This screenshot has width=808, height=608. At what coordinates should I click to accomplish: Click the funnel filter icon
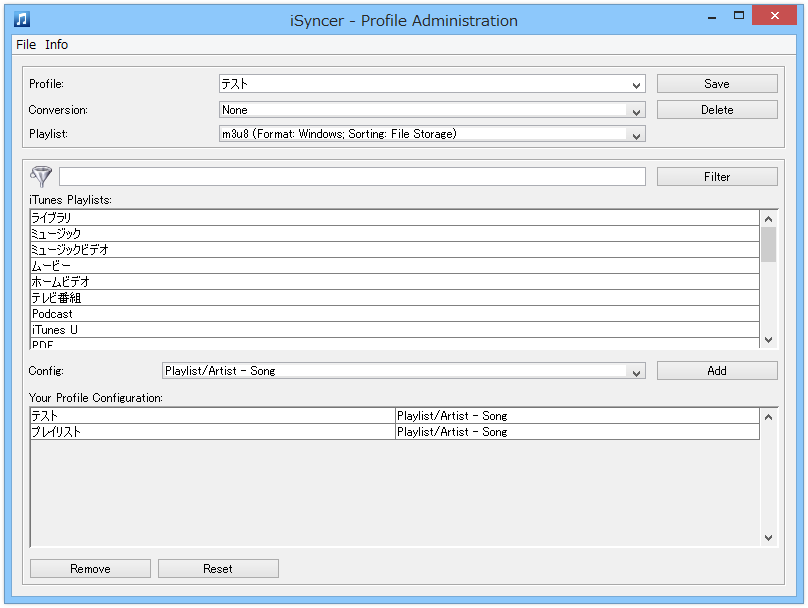point(41,176)
